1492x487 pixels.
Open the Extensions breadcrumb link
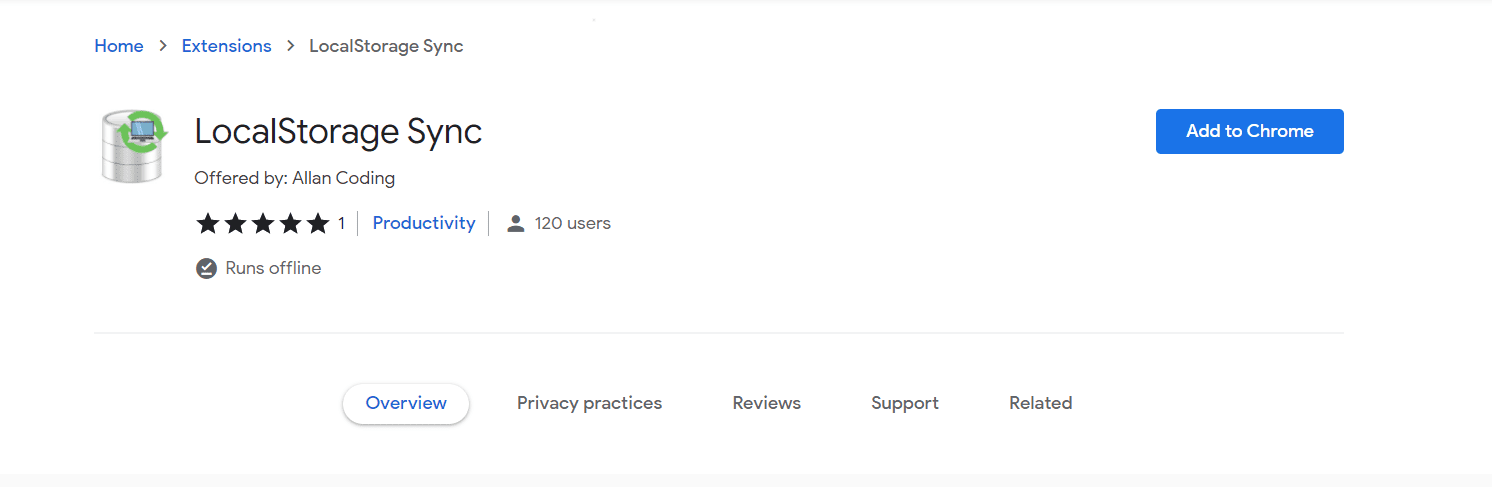(x=226, y=46)
